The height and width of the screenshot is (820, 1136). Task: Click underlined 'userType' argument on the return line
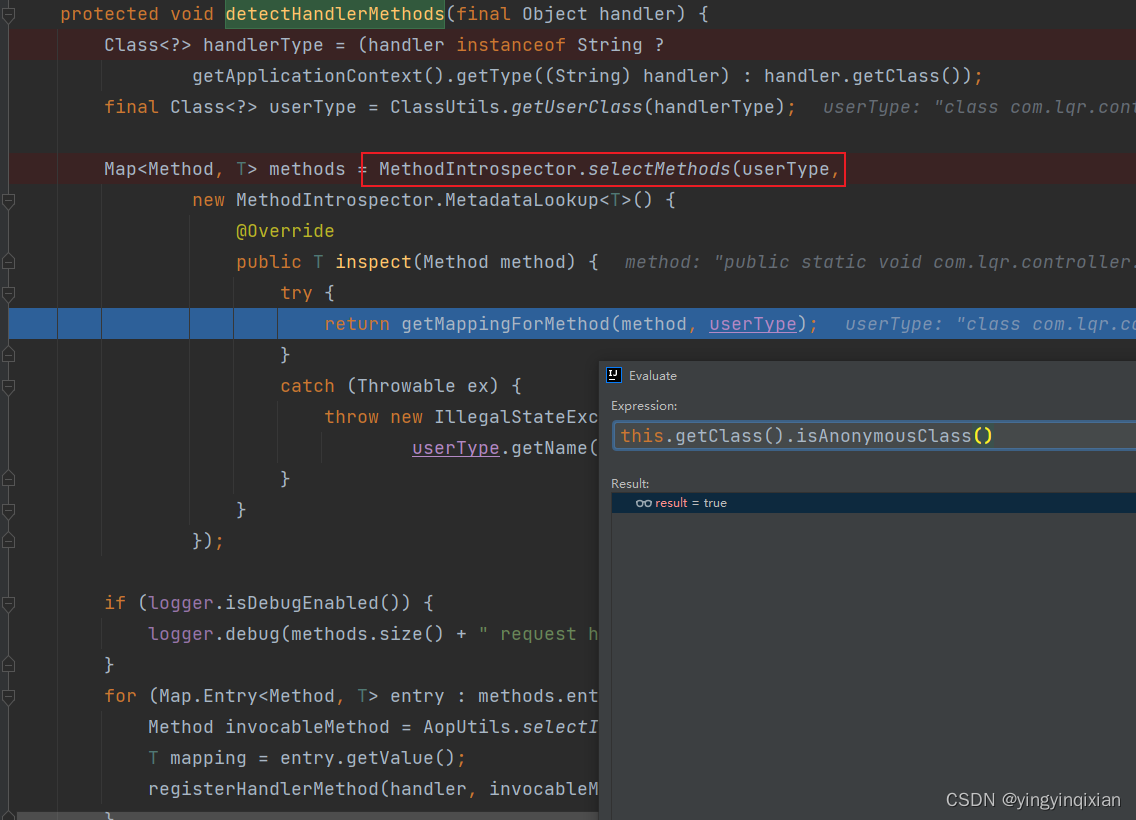coord(753,324)
